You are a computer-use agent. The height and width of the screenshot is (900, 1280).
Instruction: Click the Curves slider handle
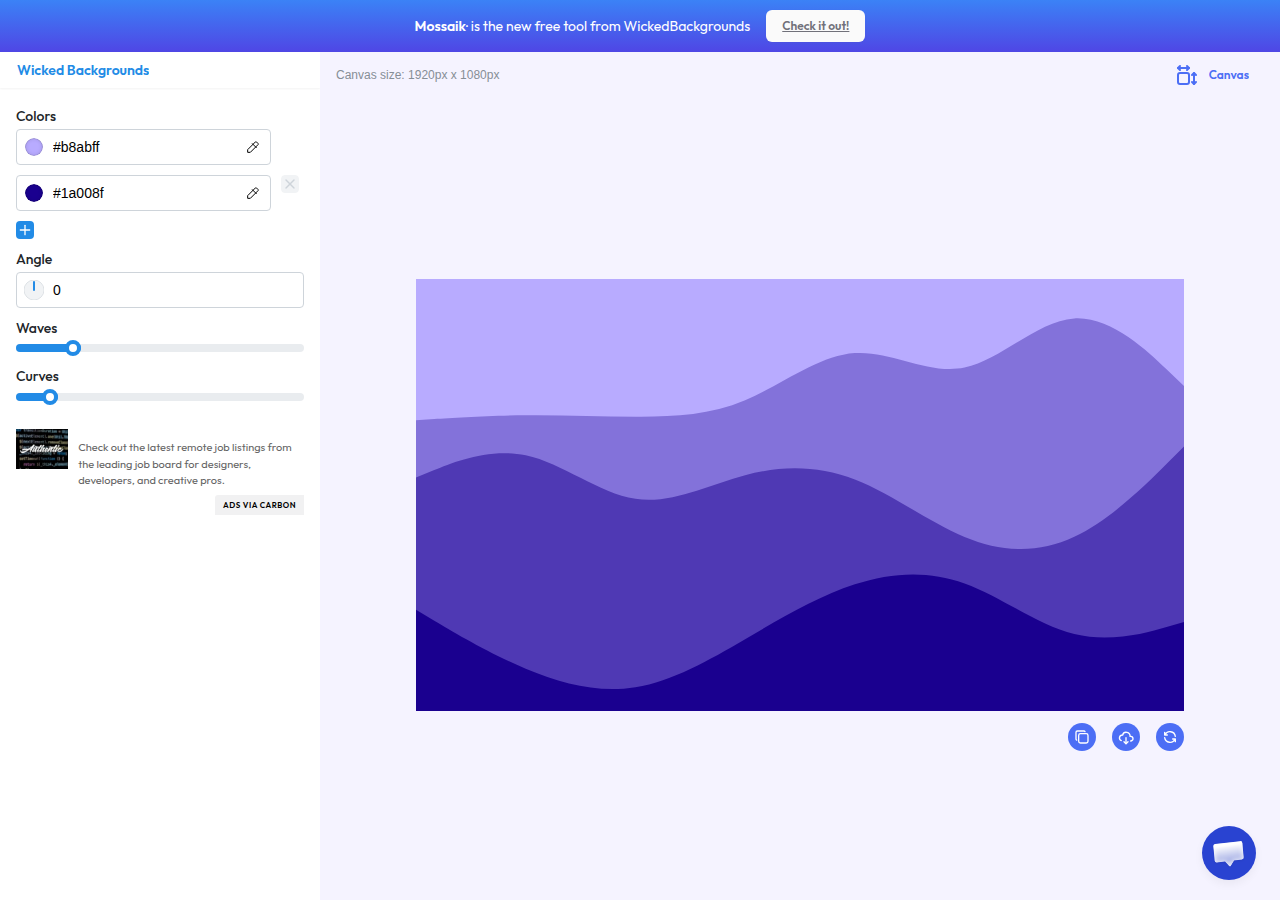50,397
